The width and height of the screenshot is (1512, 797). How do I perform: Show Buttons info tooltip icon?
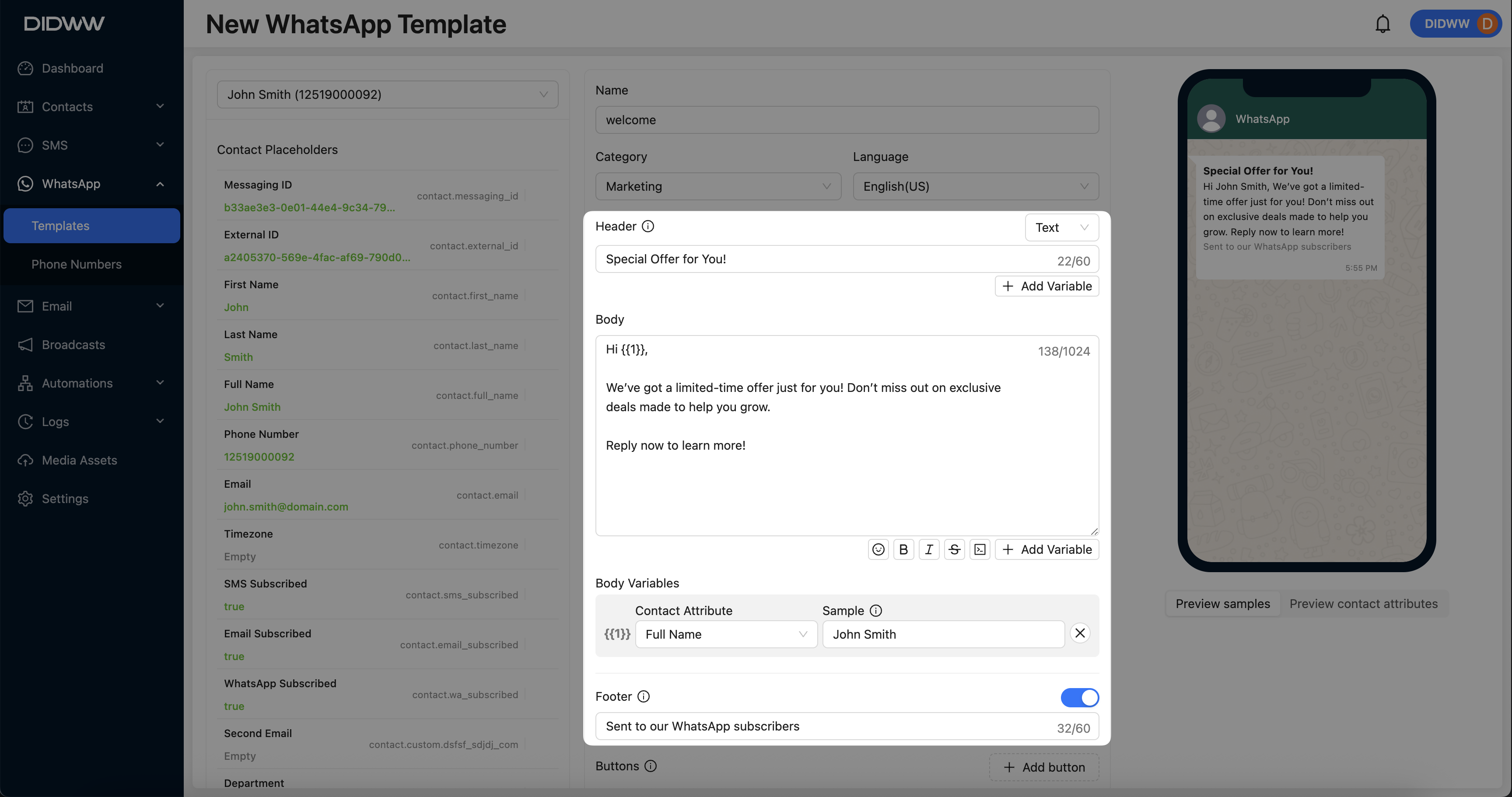pyautogui.click(x=651, y=766)
